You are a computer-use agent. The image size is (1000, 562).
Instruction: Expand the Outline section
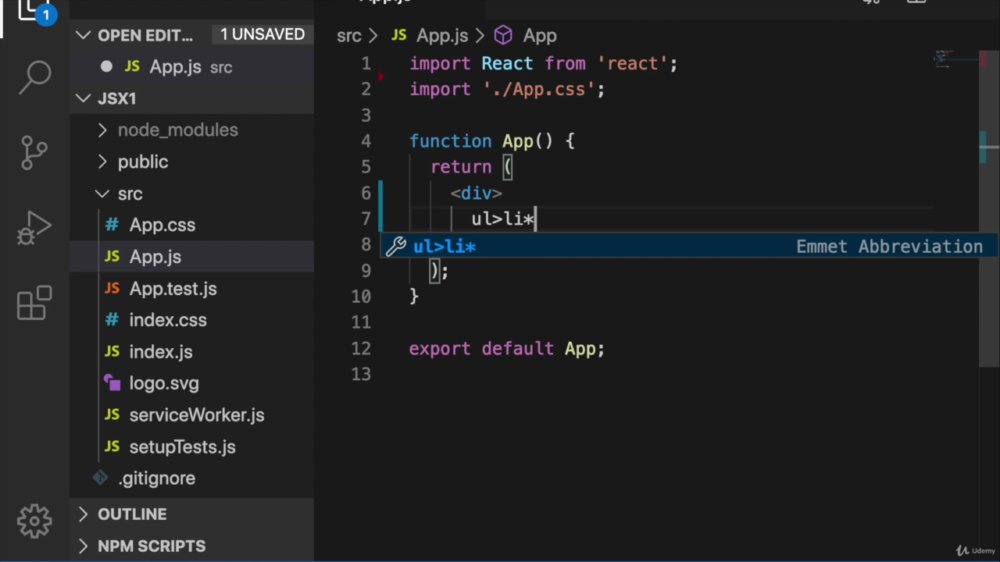coord(84,514)
